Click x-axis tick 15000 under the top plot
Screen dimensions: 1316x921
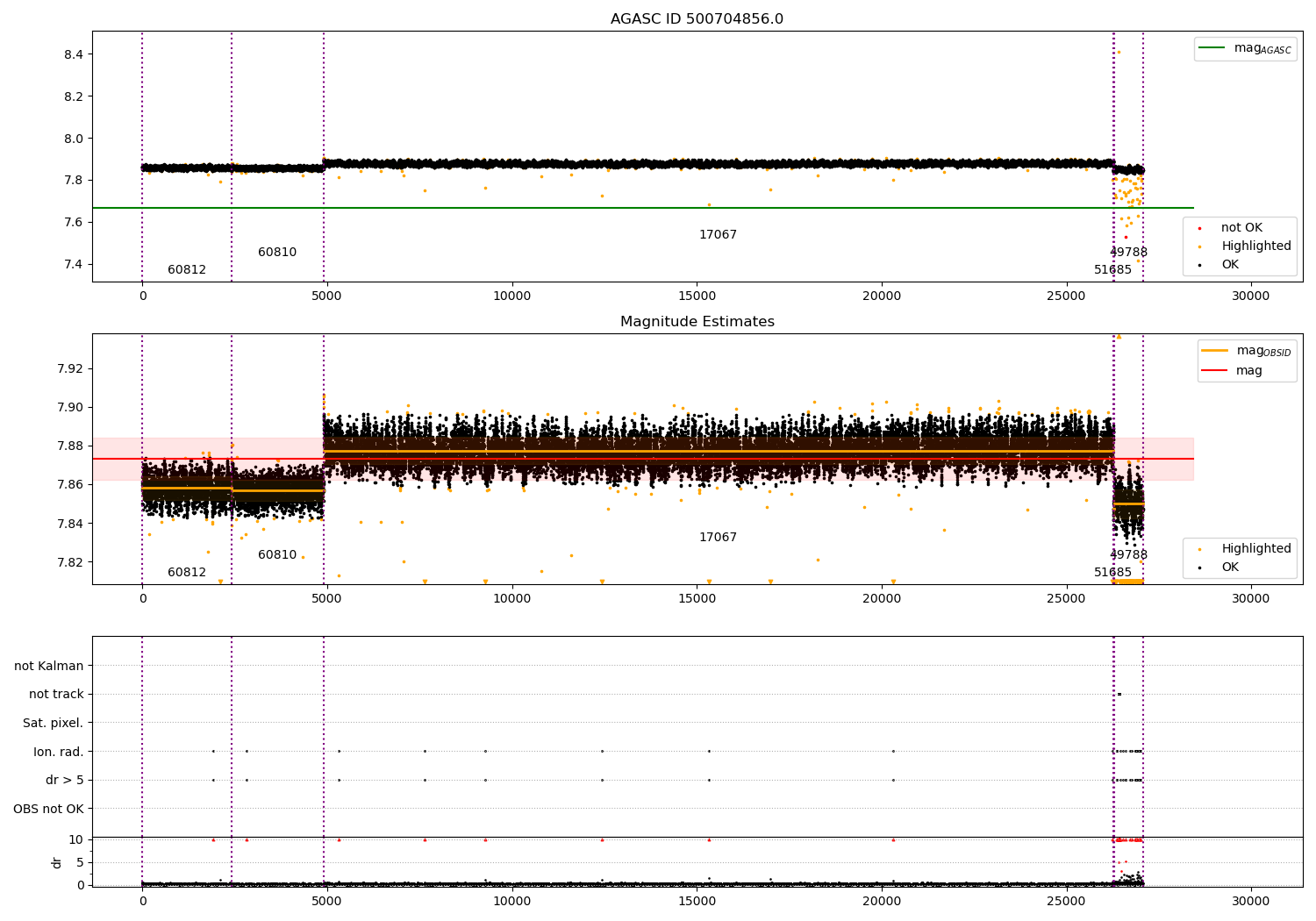coord(697,296)
